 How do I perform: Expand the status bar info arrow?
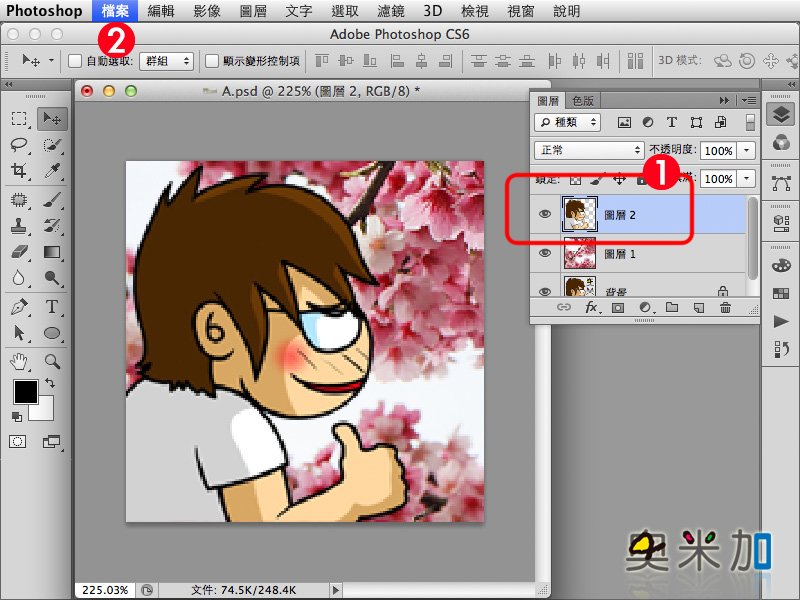pos(335,590)
